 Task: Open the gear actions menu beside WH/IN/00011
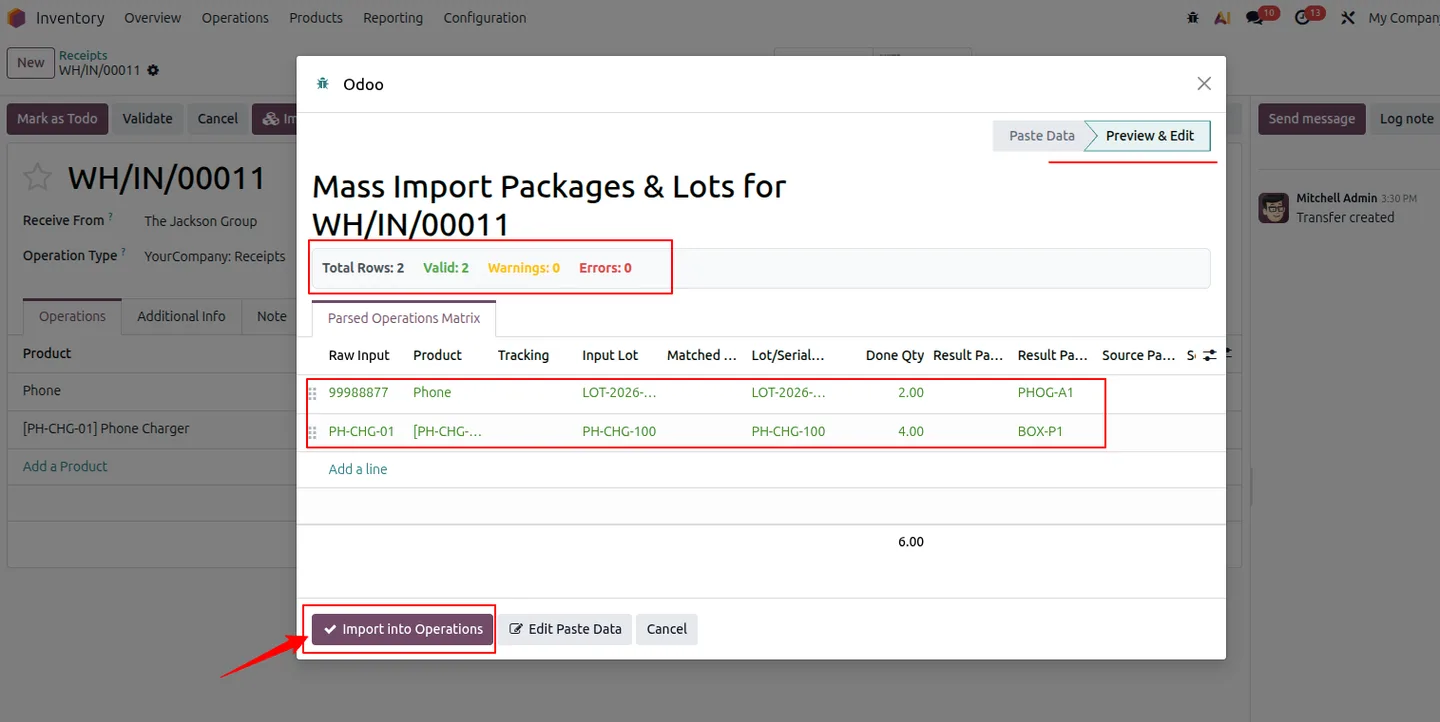(153, 71)
